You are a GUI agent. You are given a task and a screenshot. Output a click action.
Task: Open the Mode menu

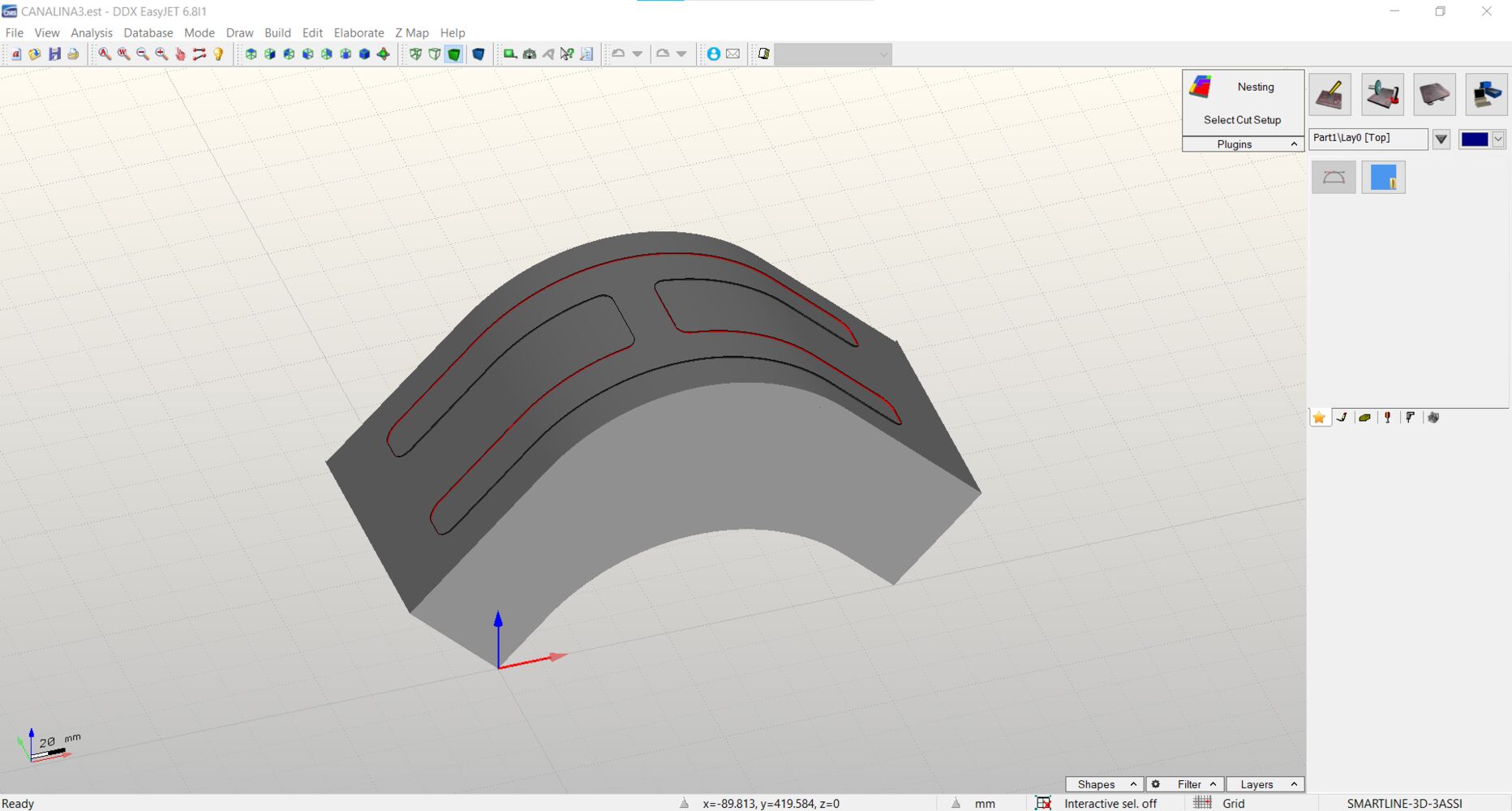pos(200,32)
